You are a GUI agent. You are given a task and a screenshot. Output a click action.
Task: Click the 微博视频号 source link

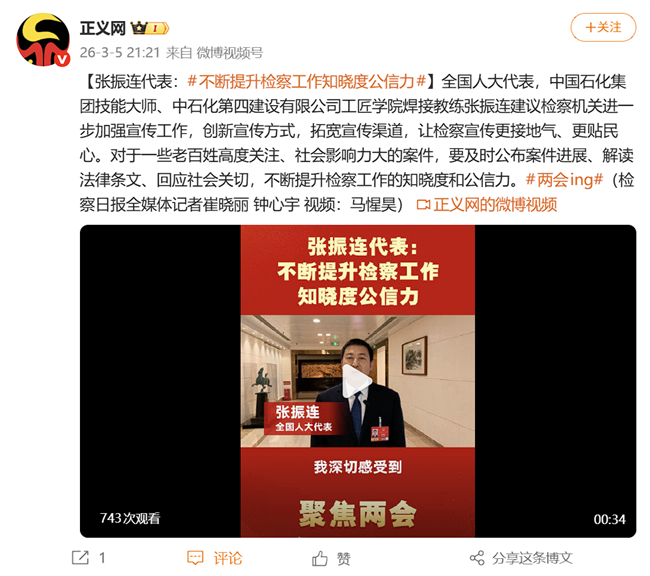click(x=230, y=53)
